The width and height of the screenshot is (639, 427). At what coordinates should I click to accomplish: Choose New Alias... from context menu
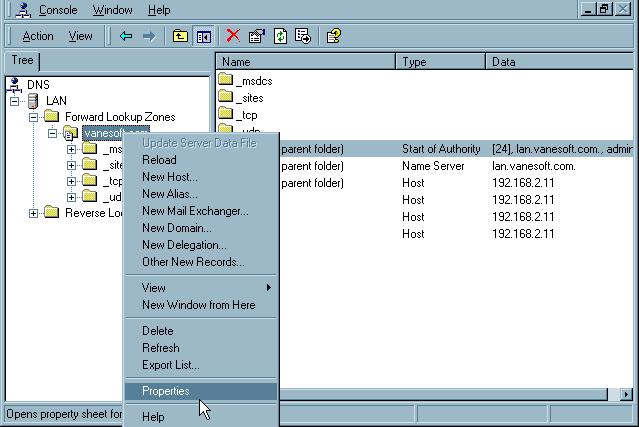click(201, 194)
